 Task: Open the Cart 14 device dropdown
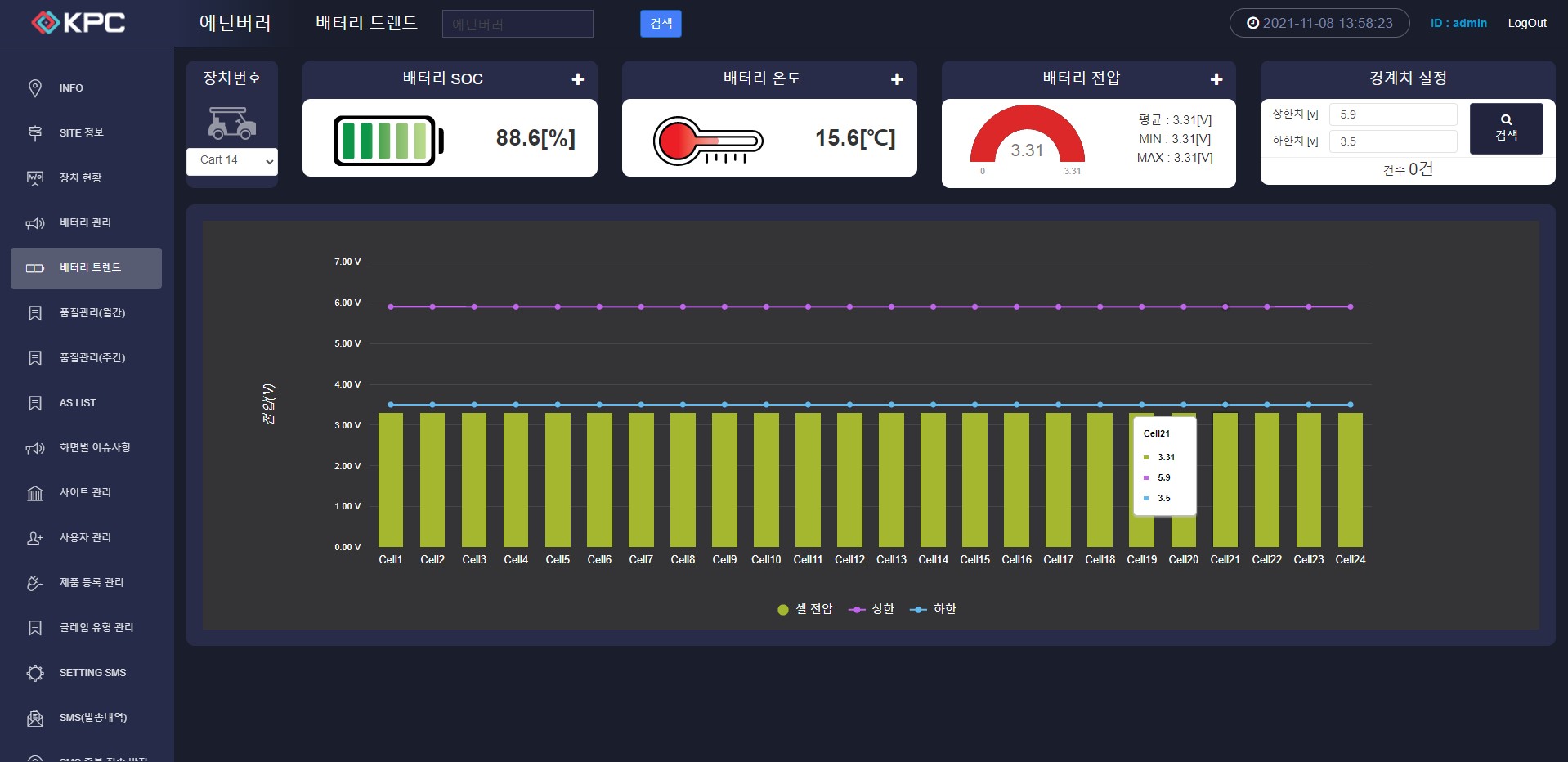[x=232, y=161]
